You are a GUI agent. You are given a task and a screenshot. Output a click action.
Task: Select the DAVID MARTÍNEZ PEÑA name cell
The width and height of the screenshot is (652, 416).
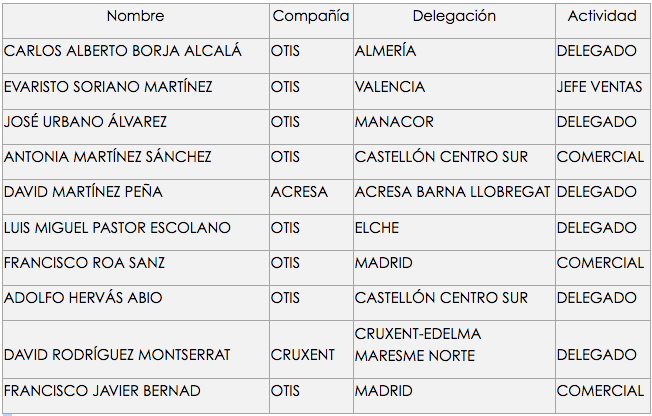(x=84, y=192)
